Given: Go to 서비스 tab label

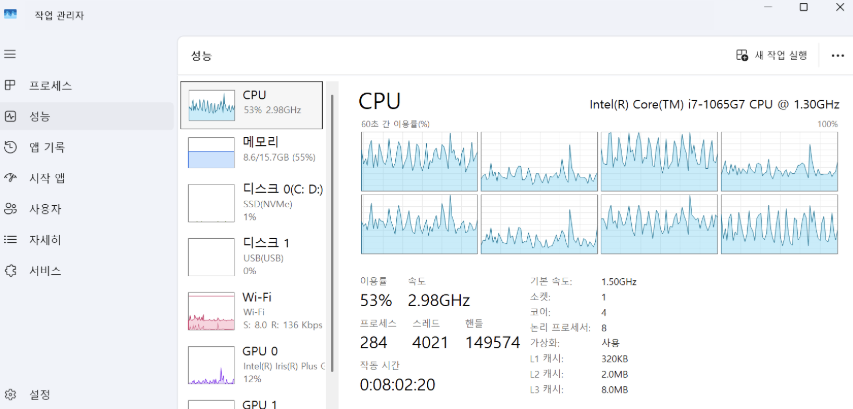Looking at the screenshot, I should (45, 270).
